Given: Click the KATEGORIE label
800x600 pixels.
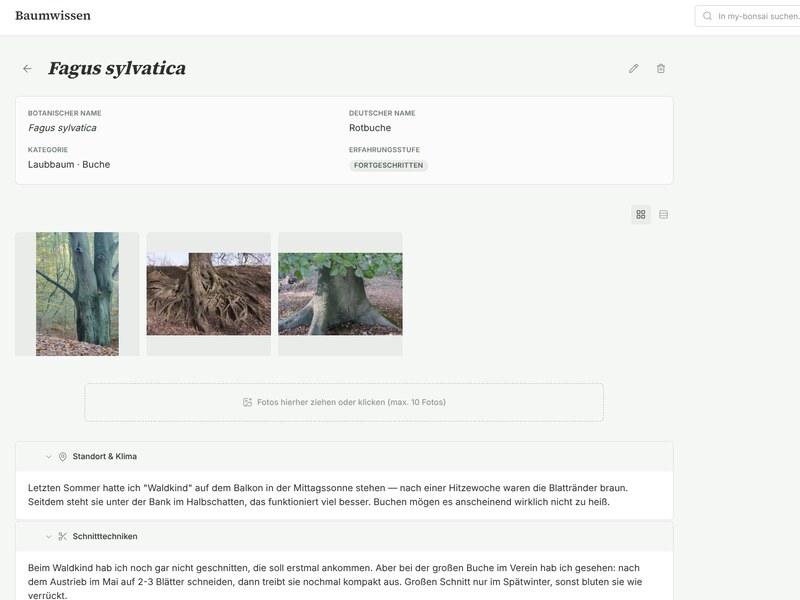Looking at the screenshot, I should coord(48,150).
